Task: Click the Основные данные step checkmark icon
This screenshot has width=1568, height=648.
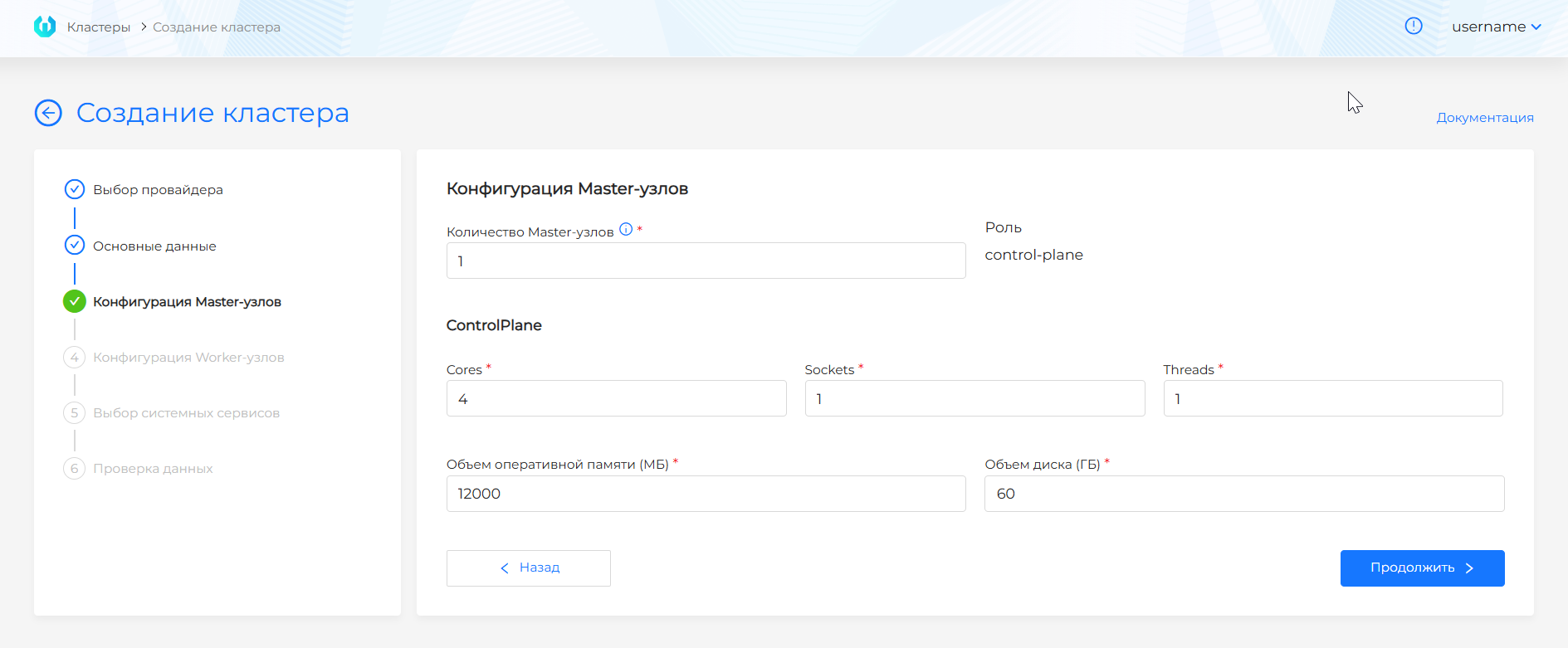Action: 75,246
